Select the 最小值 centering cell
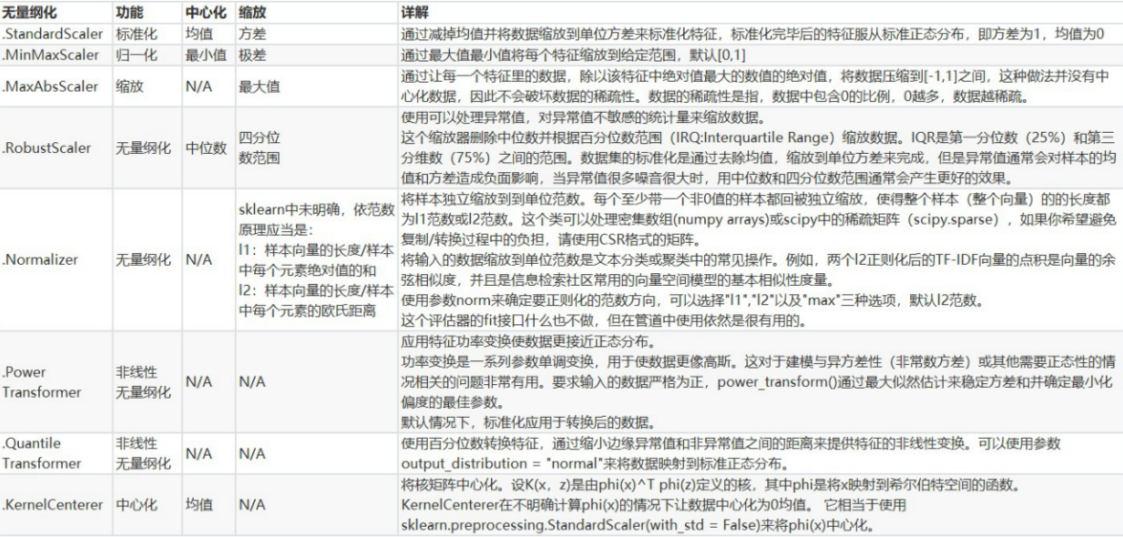1123x537 pixels. [206, 55]
